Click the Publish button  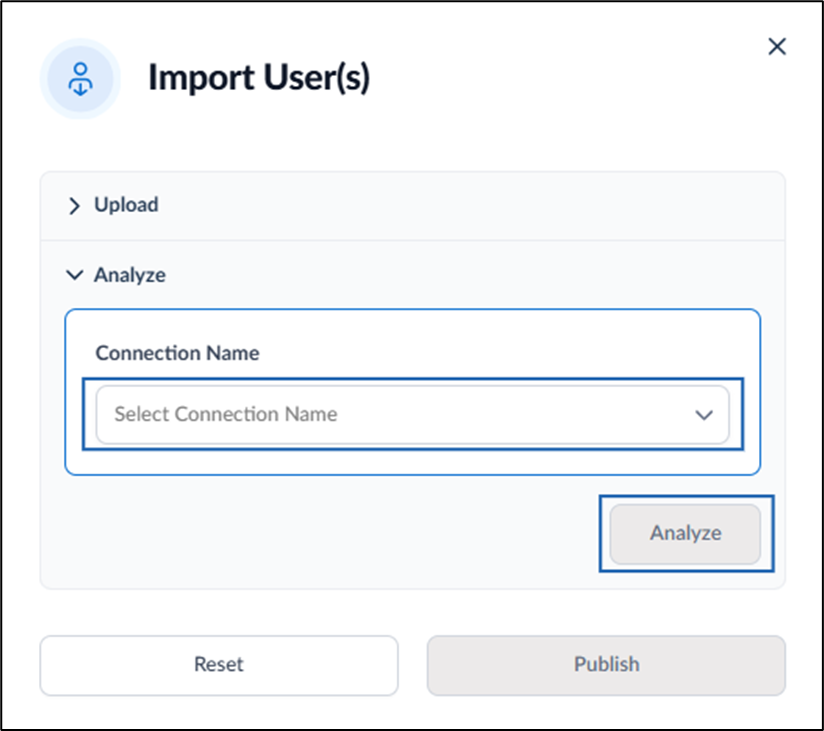point(606,665)
